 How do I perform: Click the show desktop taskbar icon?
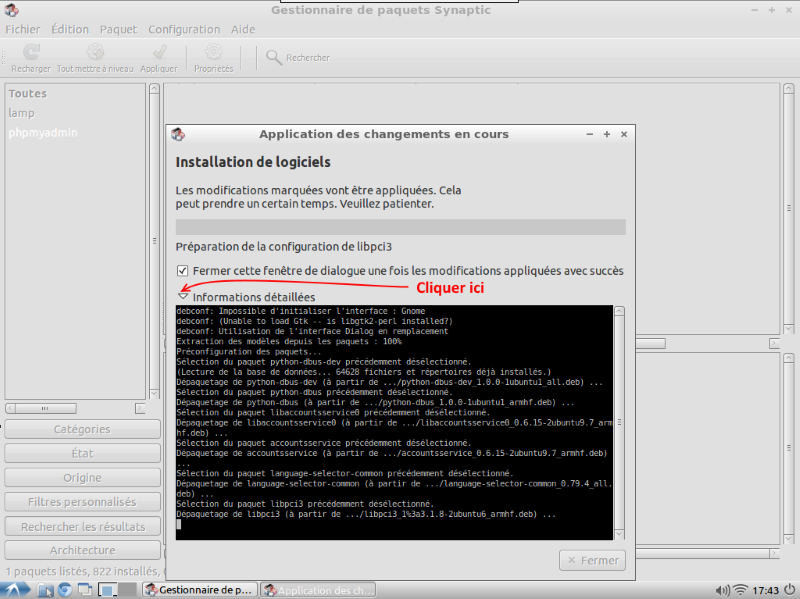point(85,590)
